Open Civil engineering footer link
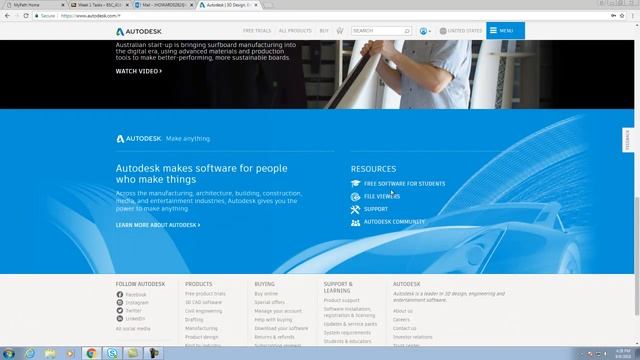 (x=204, y=311)
